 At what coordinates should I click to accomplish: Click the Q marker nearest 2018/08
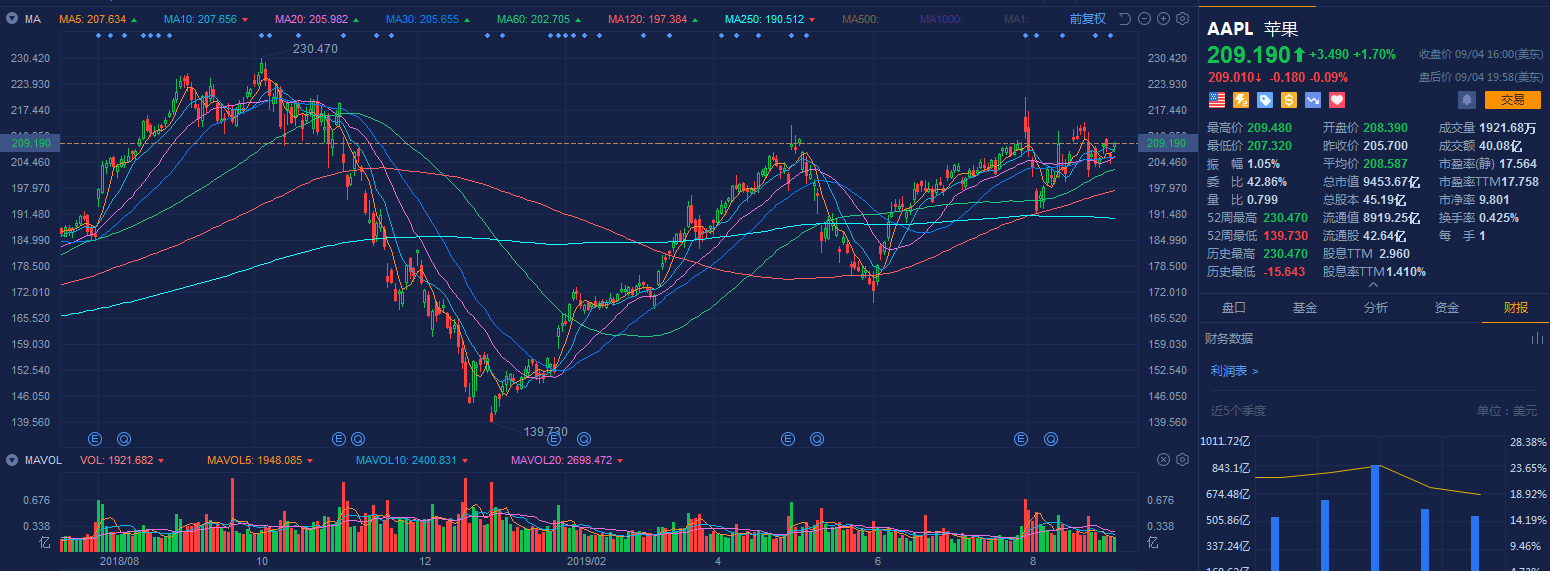pyautogui.click(x=123, y=438)
